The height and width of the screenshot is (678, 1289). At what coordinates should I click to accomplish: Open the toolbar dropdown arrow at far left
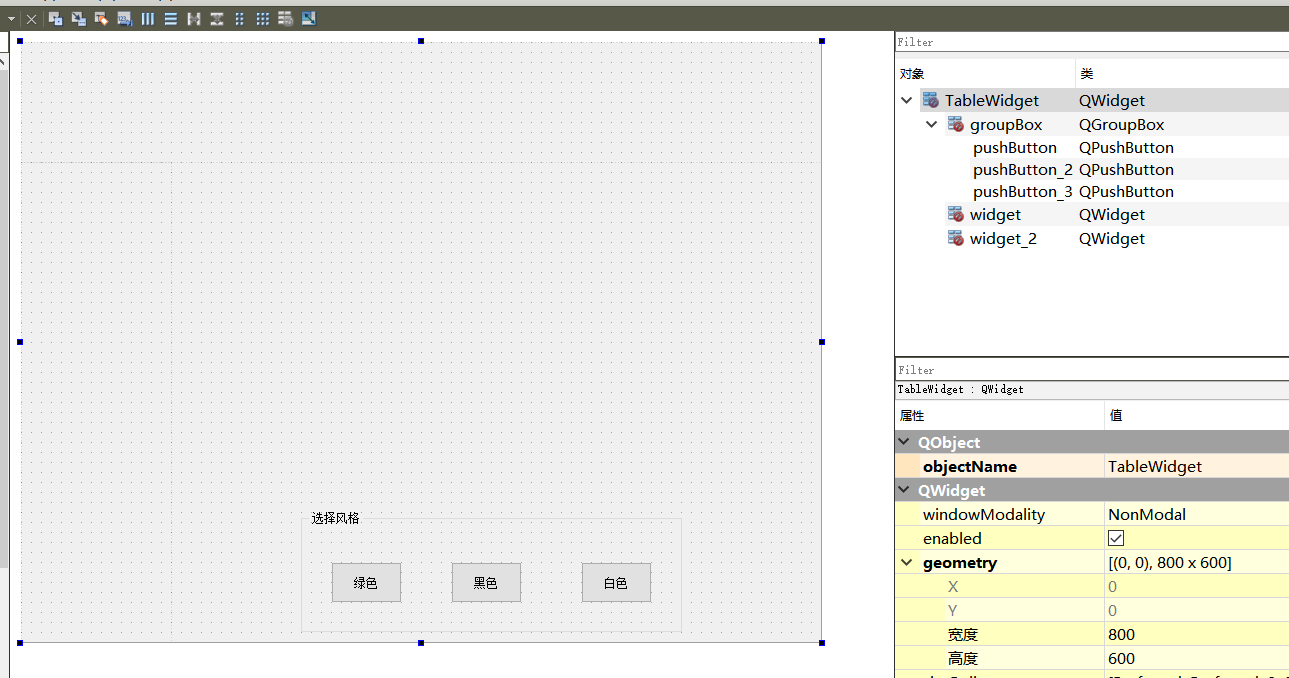tap(11, 19)
